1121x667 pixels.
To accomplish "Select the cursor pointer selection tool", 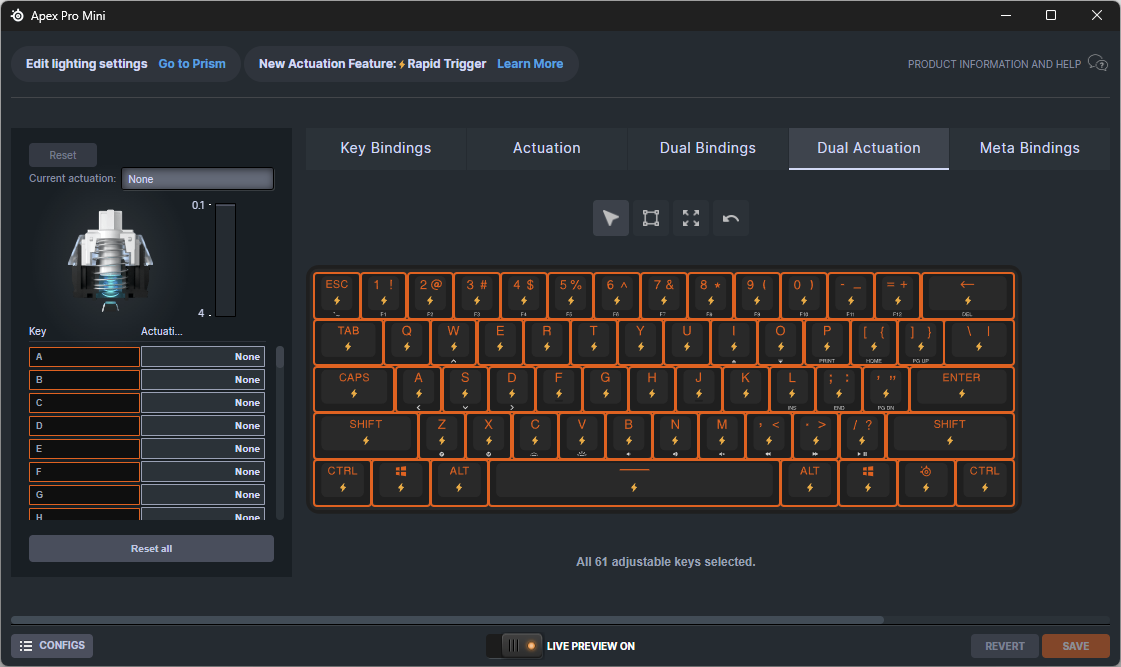I will (x=611, y=218).
